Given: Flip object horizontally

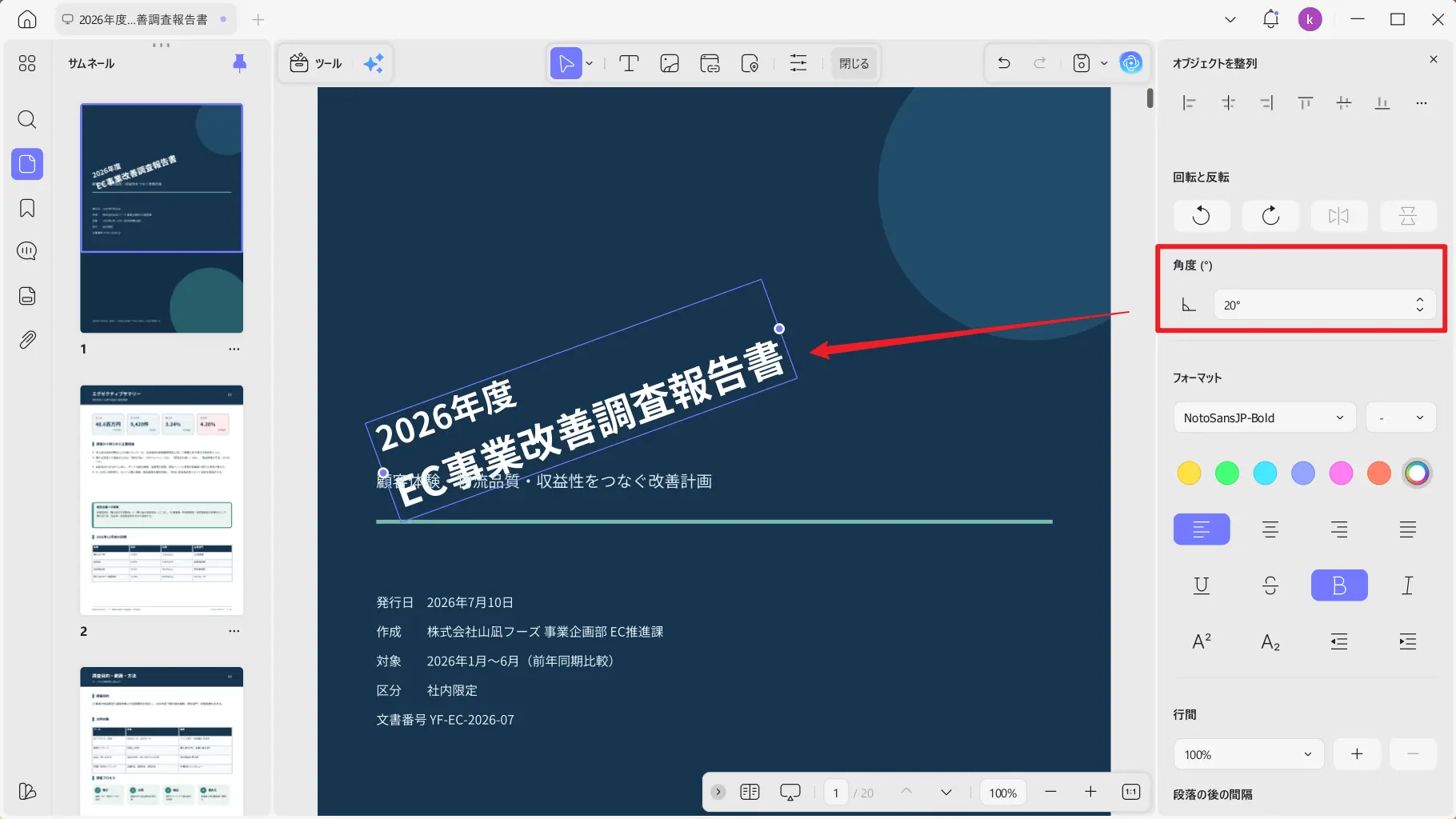Looking at the screenshot, I should tap(1338, 215).
